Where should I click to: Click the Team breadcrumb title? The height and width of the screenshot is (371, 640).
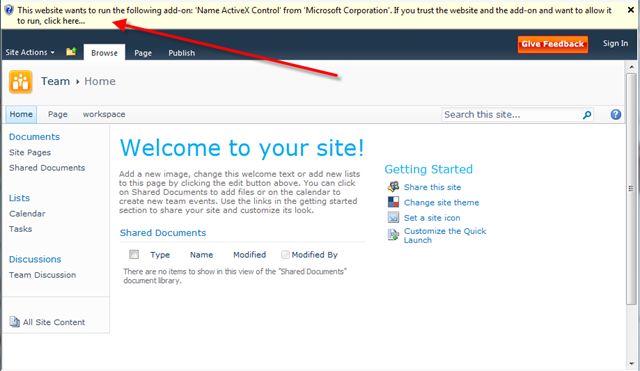point(55,81)
